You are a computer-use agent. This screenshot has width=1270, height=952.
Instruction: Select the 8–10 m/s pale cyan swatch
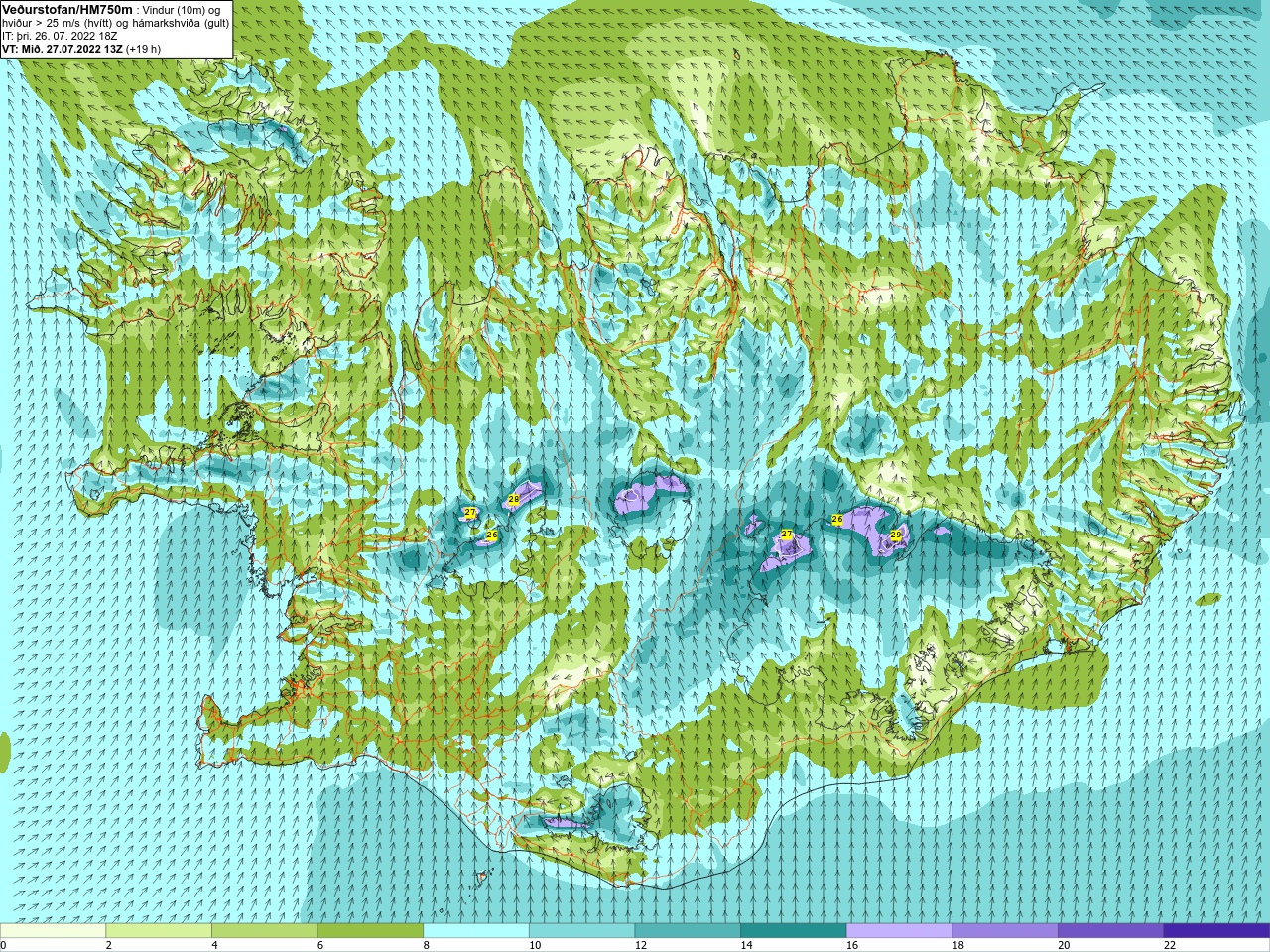click(x=476, y=931)
